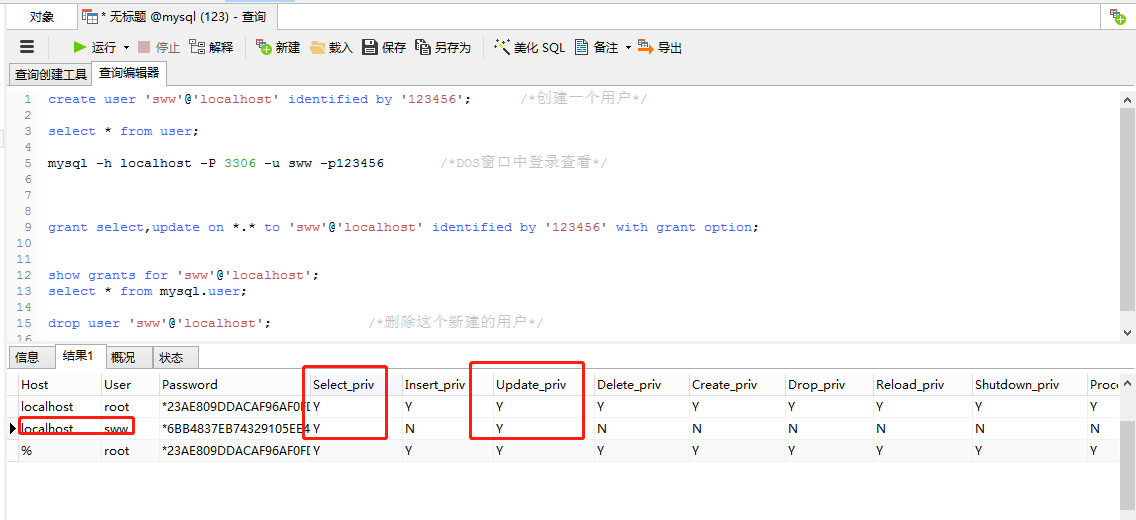
Task: Click editor scrollbar down arrow
Action: tap(1127, 332)
